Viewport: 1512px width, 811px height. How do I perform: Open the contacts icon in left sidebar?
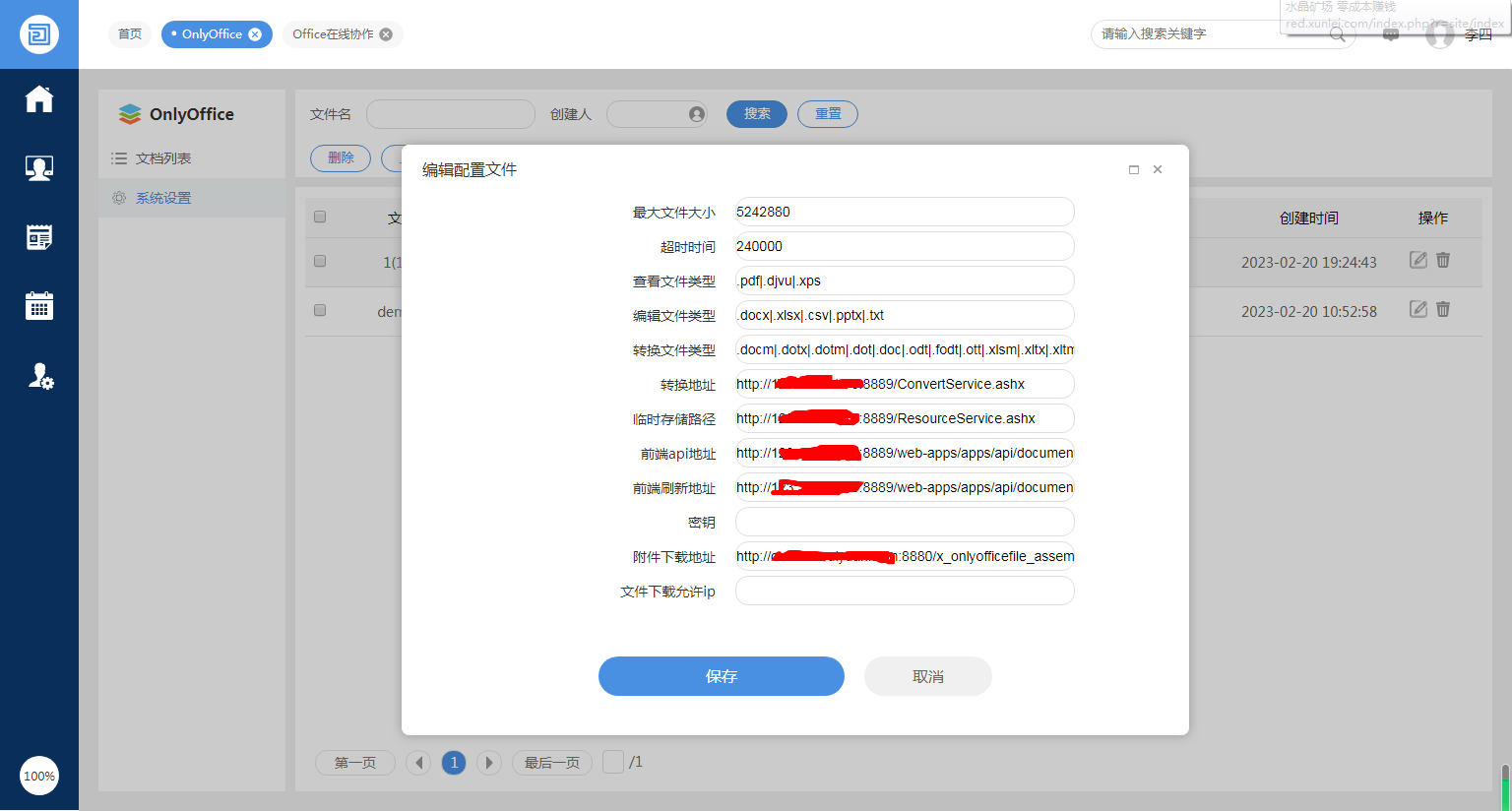[39, 168]
